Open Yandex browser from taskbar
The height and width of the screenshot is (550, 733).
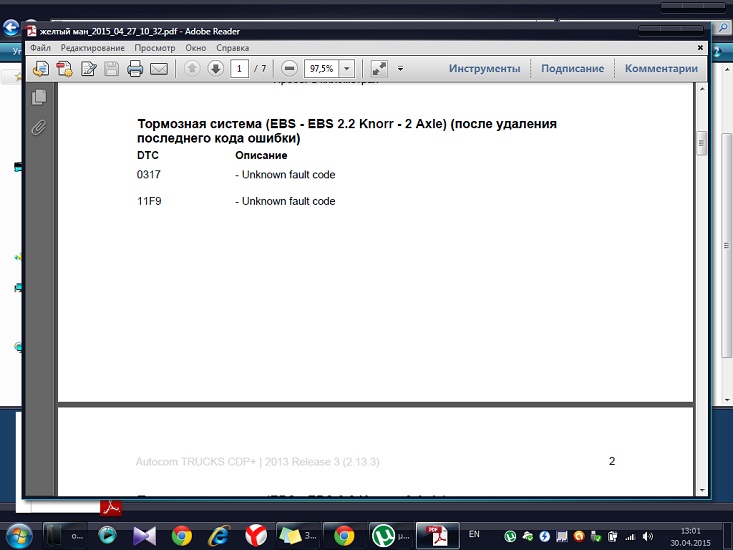click(256, 535)
